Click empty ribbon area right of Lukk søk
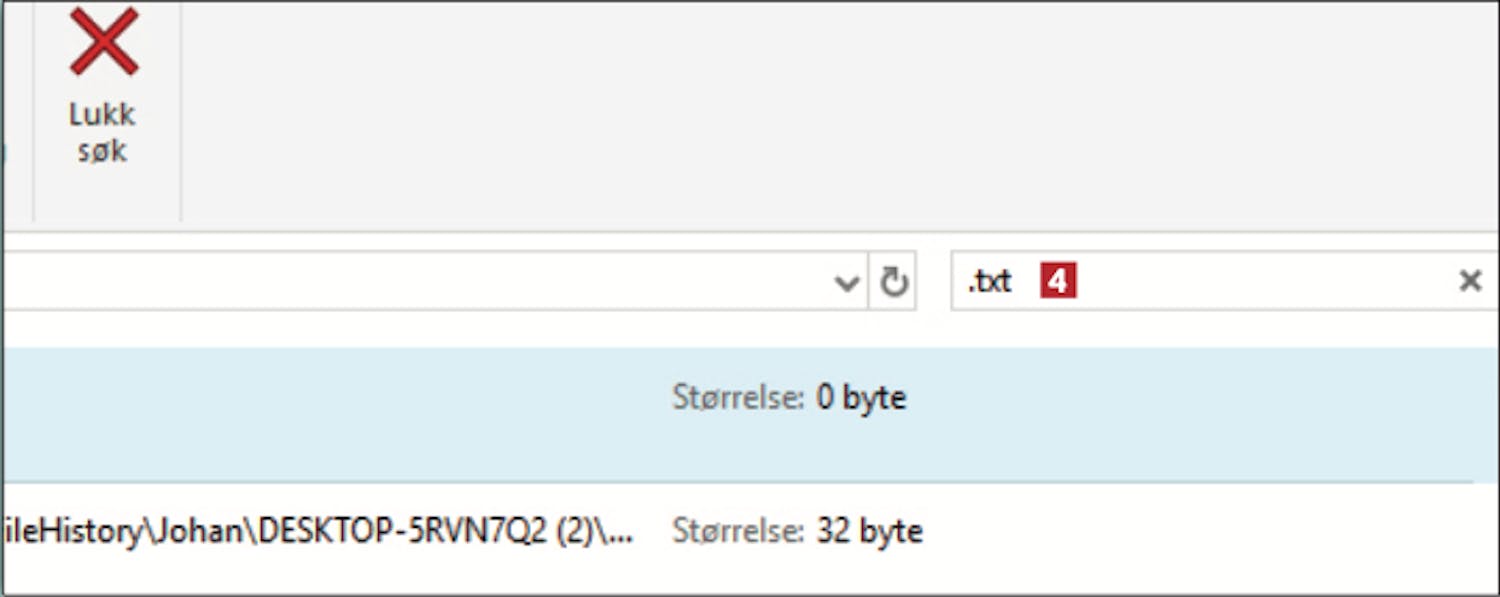This screenshot has width=1500, height=597. pyautogui.click(x=800, y=110)
